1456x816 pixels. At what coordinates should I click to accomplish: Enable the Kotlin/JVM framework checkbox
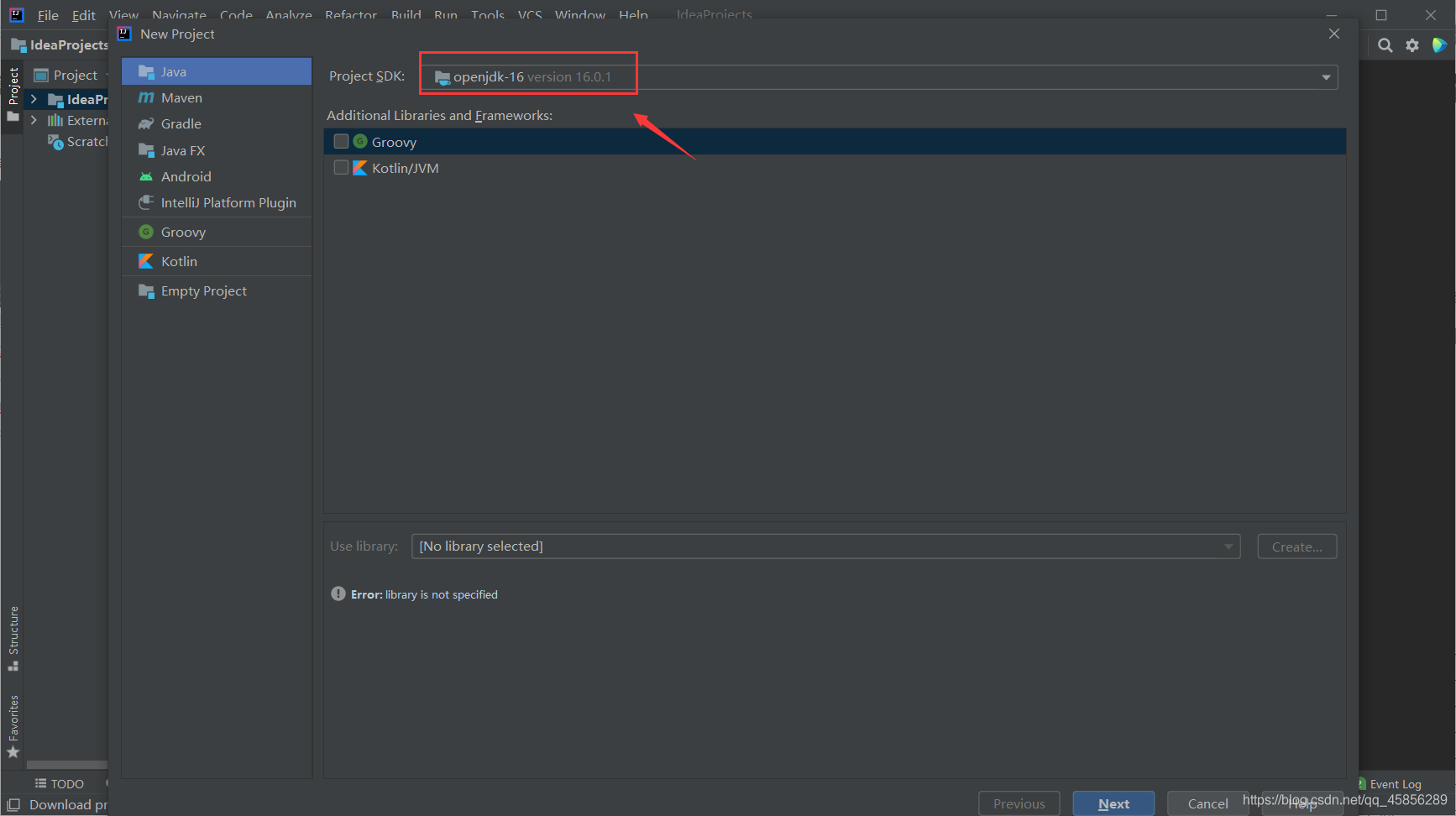point(341,167)
